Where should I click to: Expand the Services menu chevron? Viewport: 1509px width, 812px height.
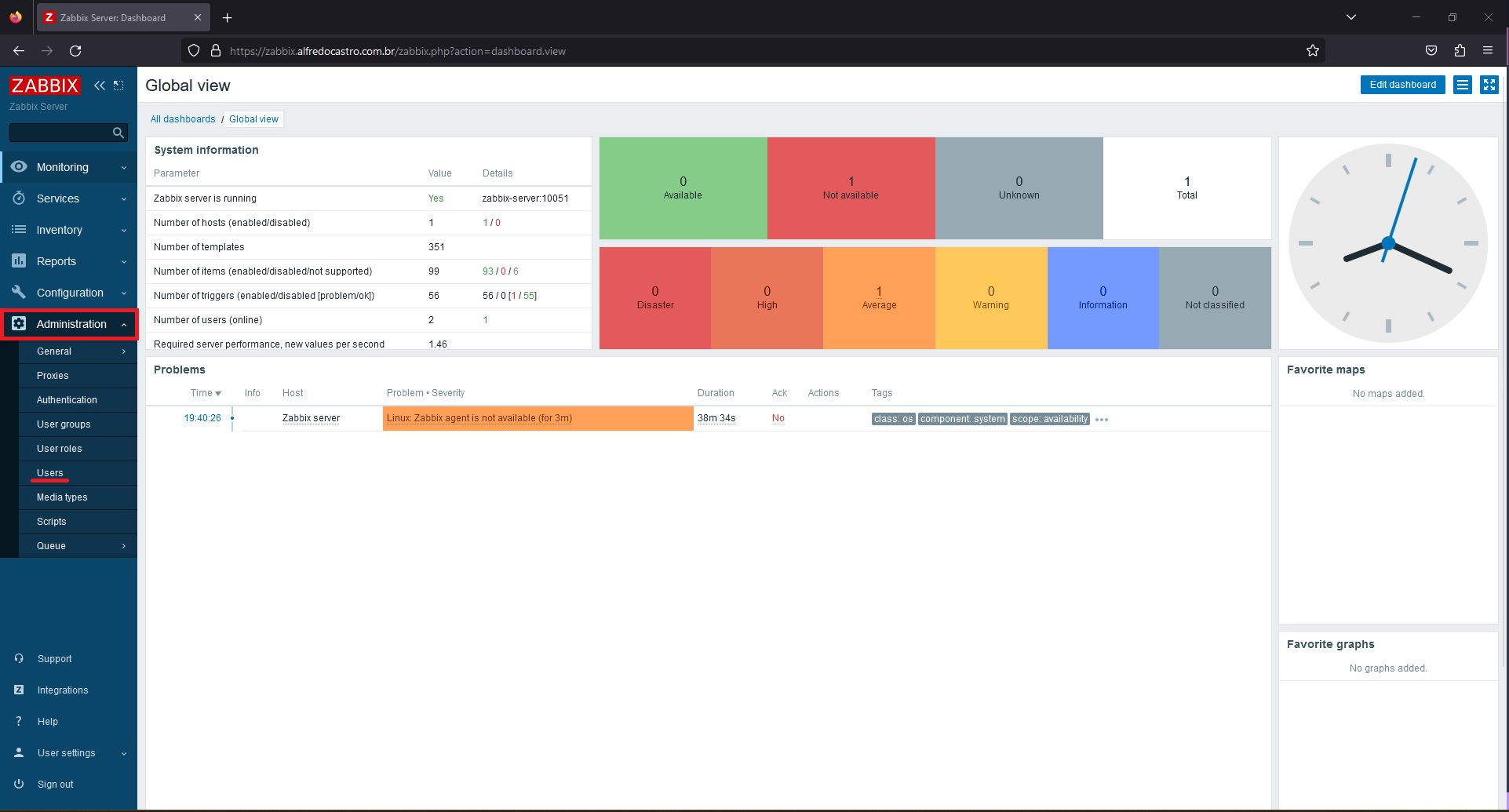pyautogui.click(x=124, y=198)
